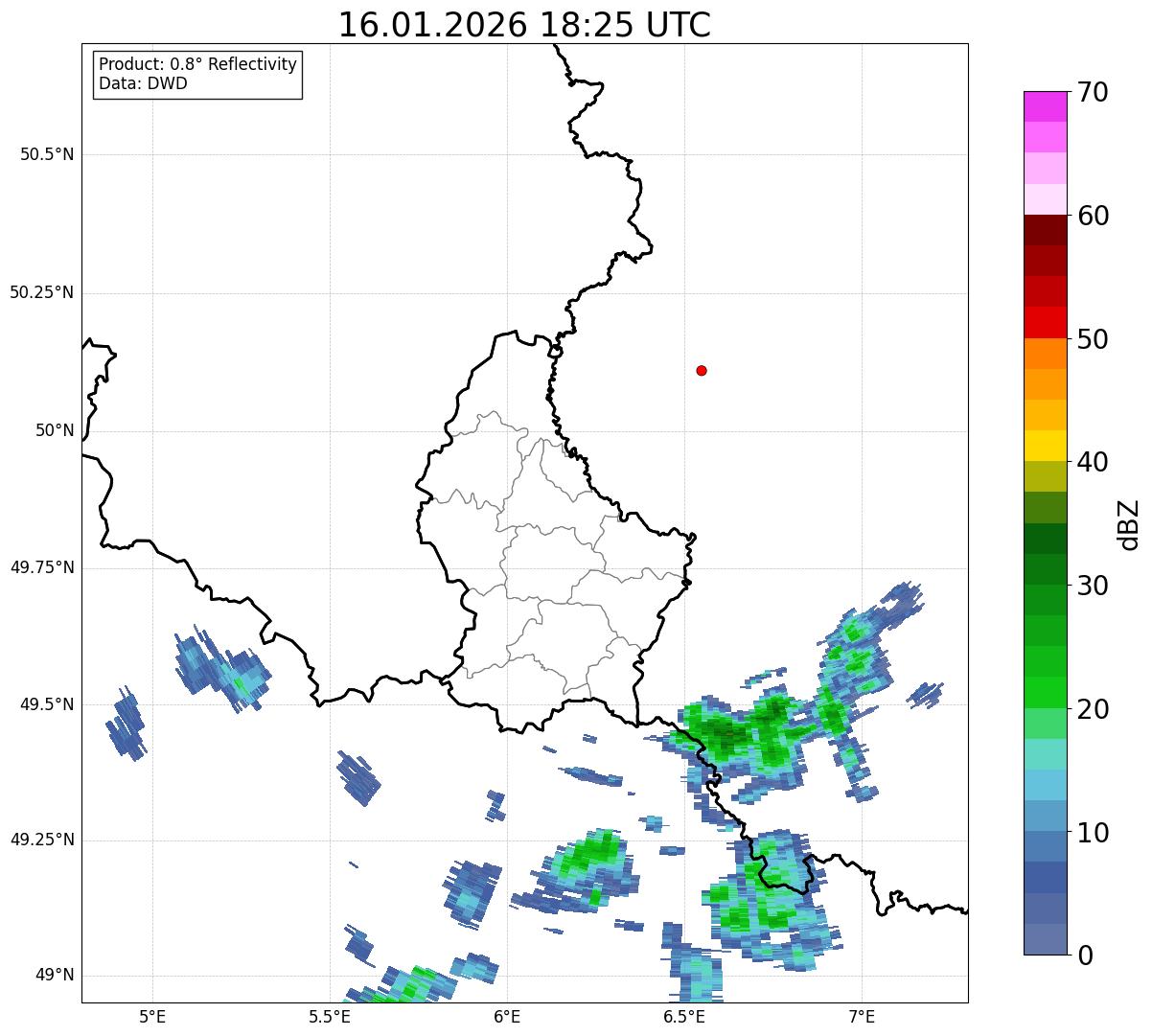1152x1036 pixels.
Task: Click the blue radar echo near 49.45°N 4.9°E
Action: pos(126,725)
